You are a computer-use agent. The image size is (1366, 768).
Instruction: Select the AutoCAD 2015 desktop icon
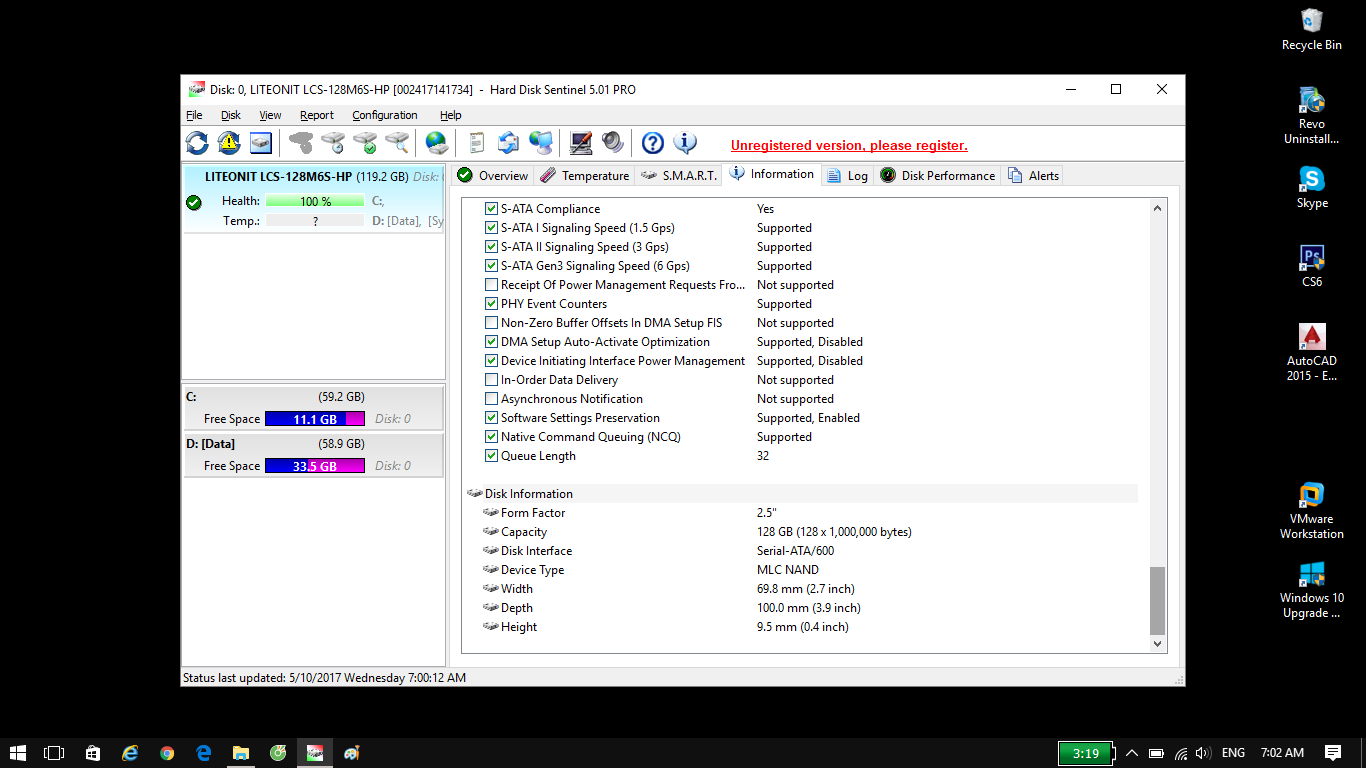click(1312, 353)
